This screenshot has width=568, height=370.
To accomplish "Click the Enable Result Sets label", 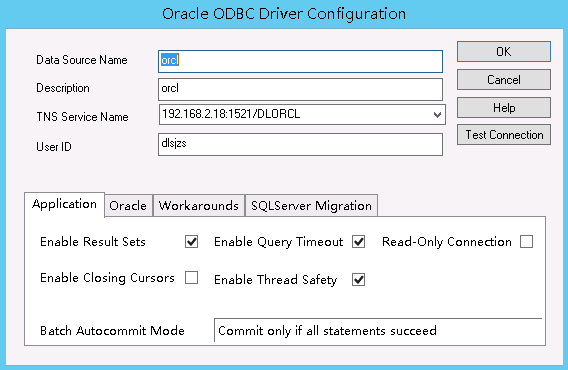I will click(93, 241).
